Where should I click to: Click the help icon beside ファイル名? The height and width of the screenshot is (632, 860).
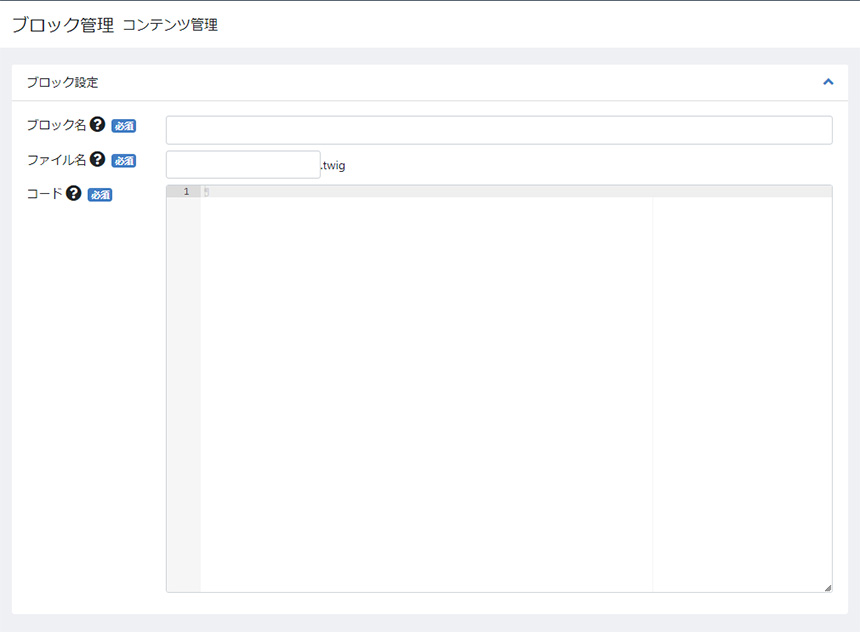point(97,159)
